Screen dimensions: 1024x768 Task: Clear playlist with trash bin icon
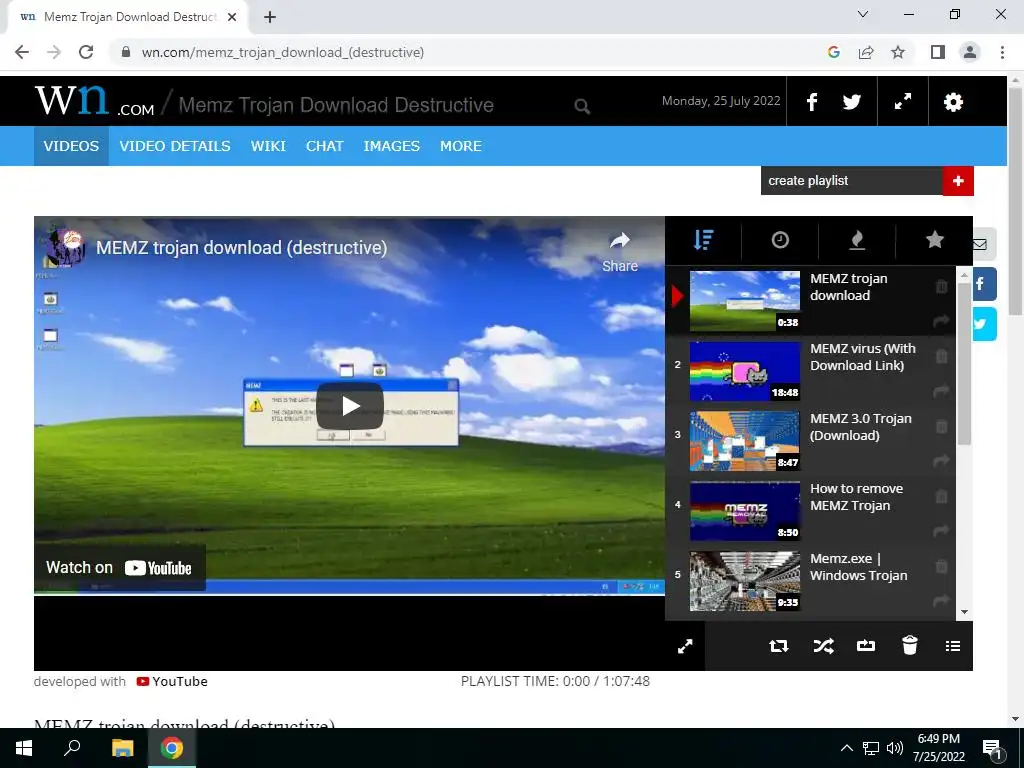point(910,645)
